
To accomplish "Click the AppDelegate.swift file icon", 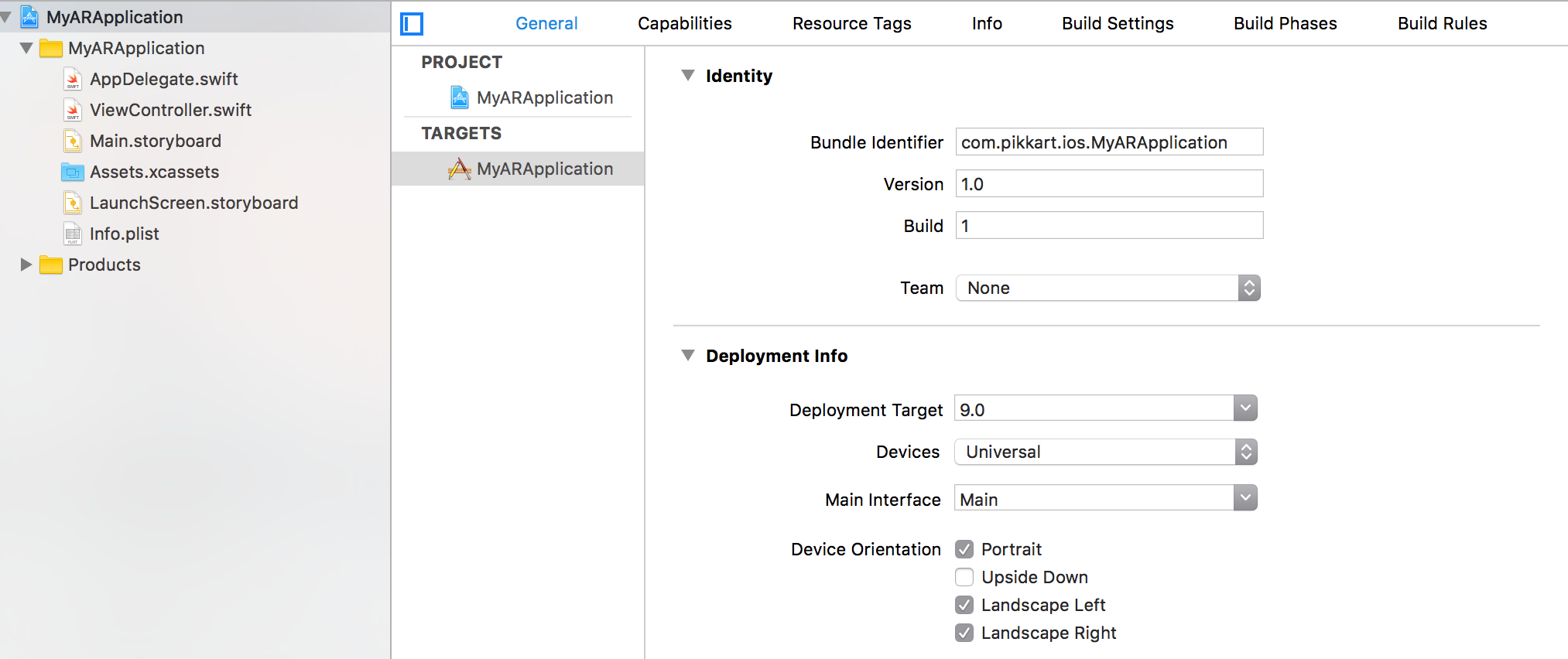I will (73, 79).
